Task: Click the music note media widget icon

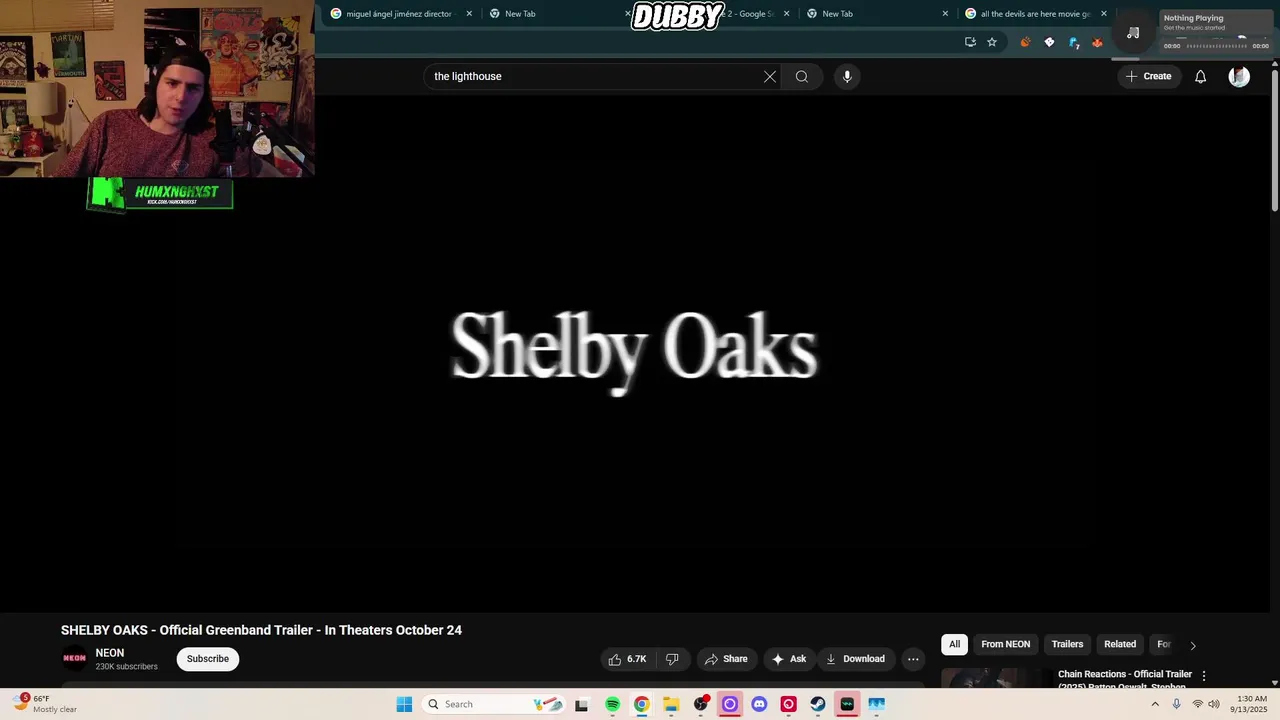Action: 1133,33
